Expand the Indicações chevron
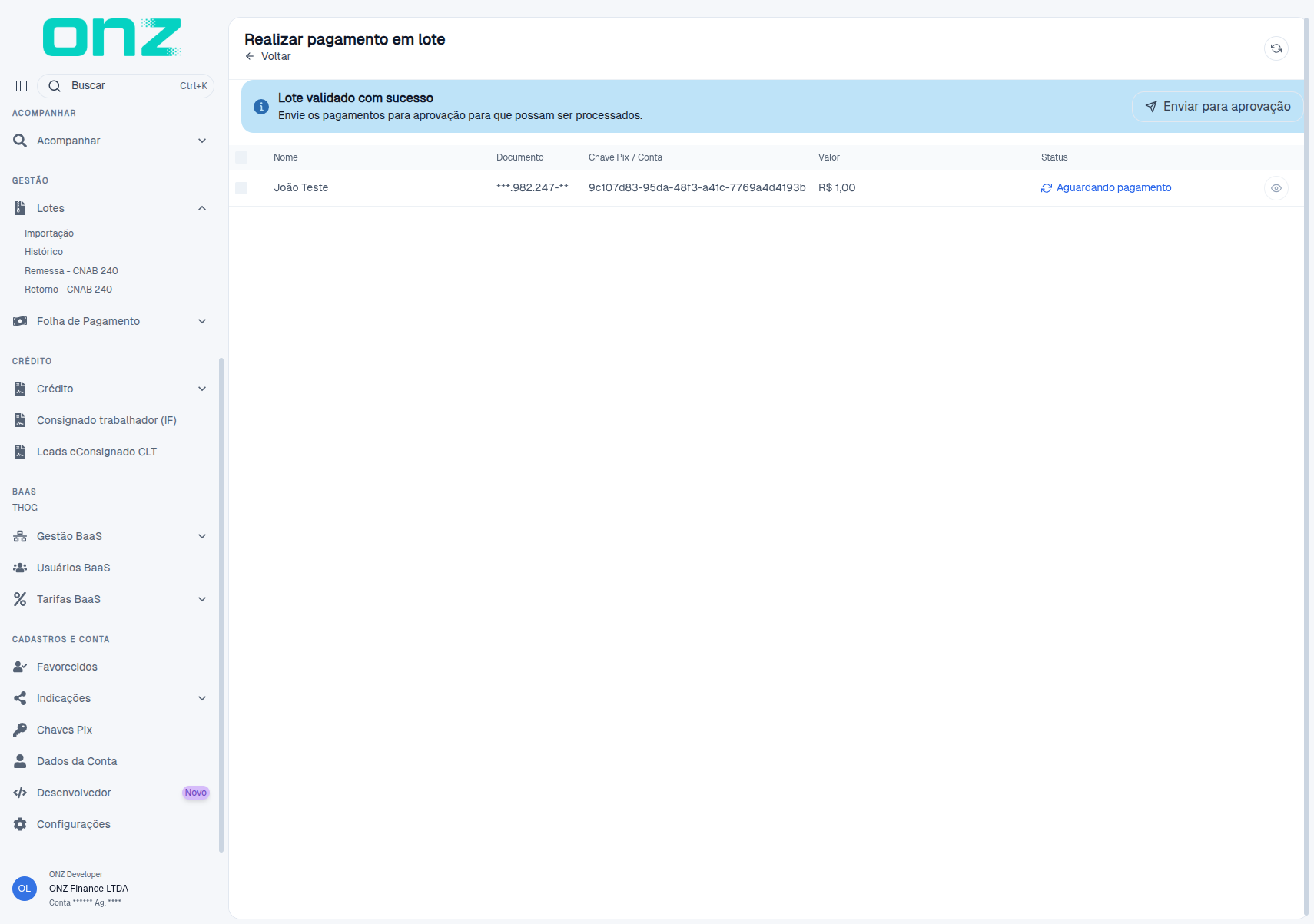Viewport: 1314px width, 924px height. (x=202, y=698)
